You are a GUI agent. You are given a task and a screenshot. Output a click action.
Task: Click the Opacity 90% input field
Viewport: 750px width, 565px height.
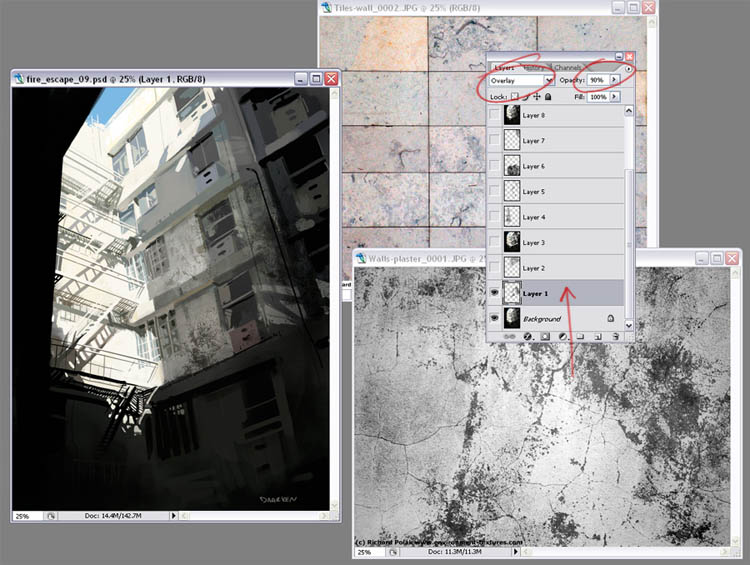[597, 79]
